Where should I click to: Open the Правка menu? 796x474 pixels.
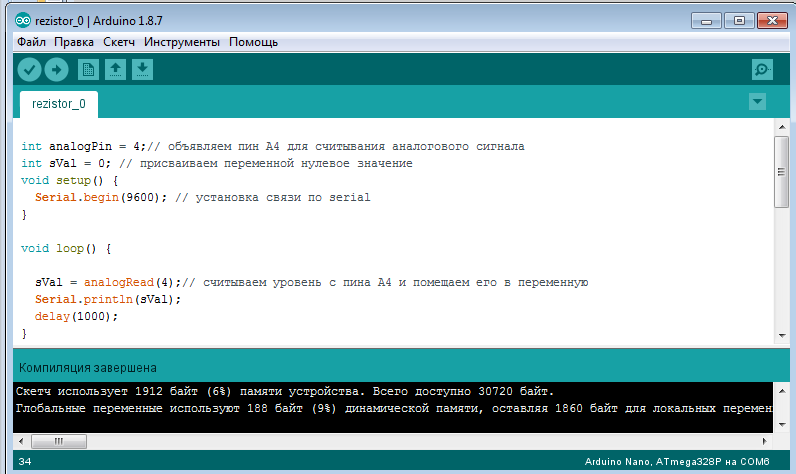(x=74, y=42)
